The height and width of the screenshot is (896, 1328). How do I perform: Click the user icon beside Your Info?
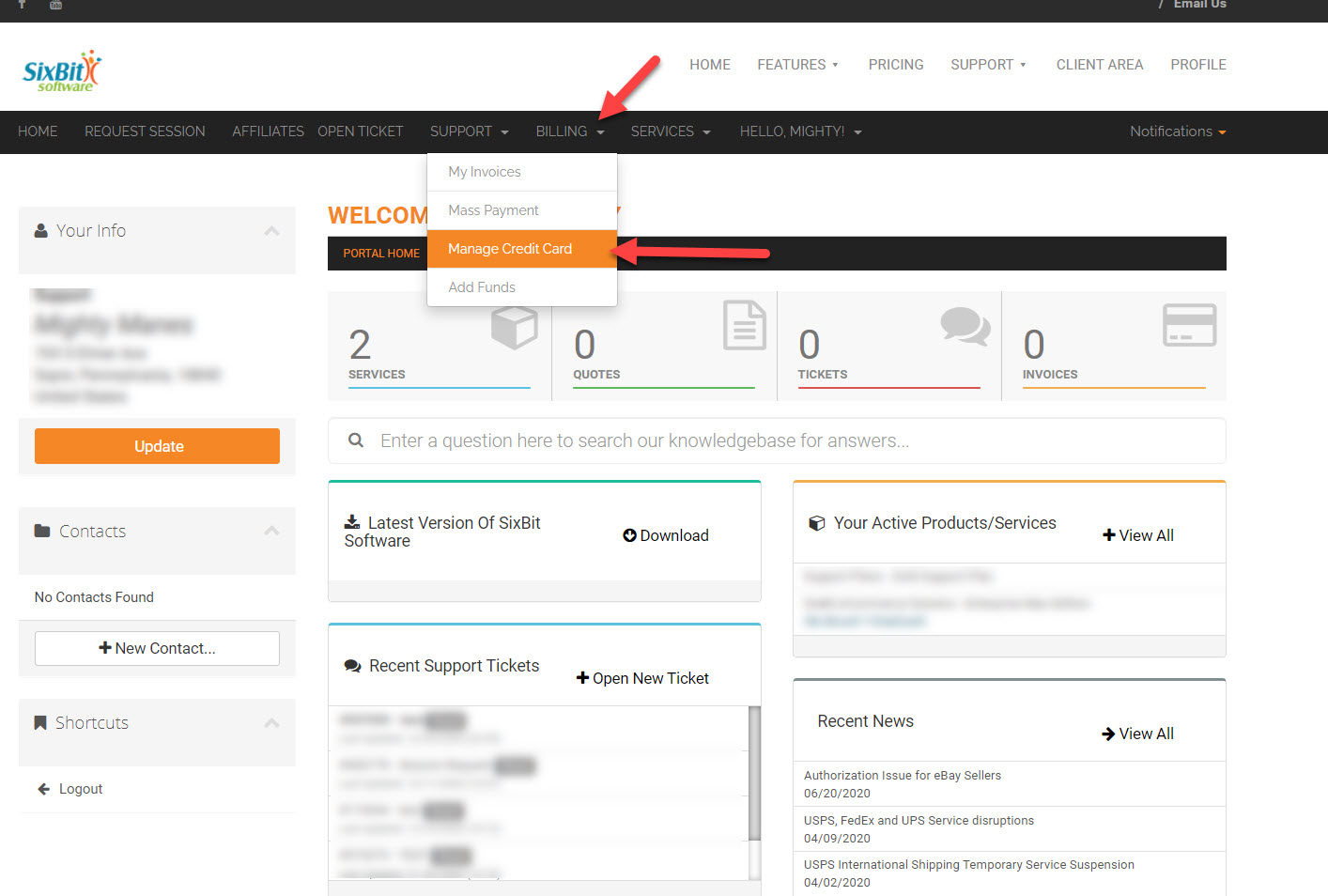pos(41,230)
